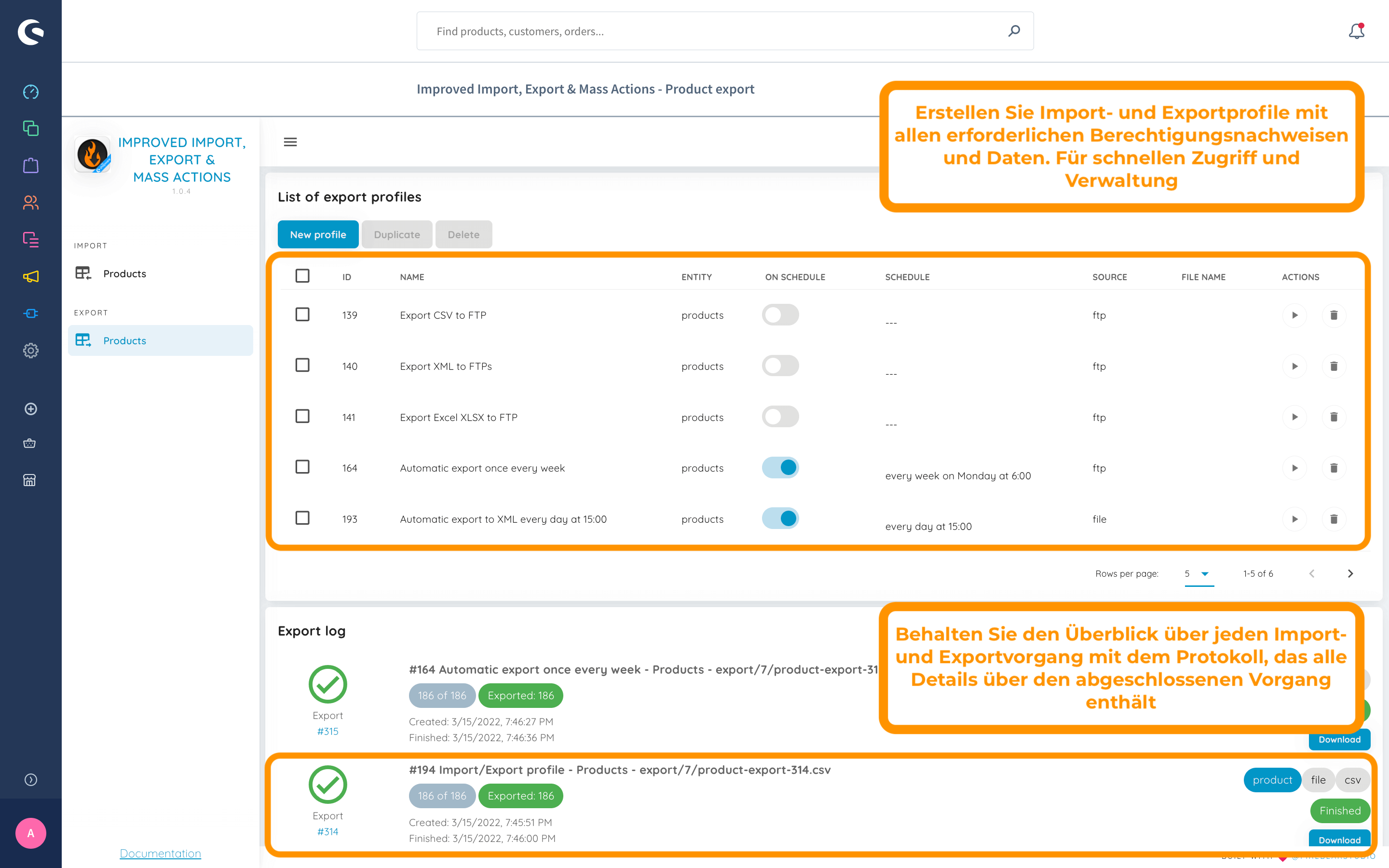Image resolution: width=1389 pixels, height=868 pixels.
Task: Expand the collapsed main sidebar chevron
Action: tap(30, 780)
